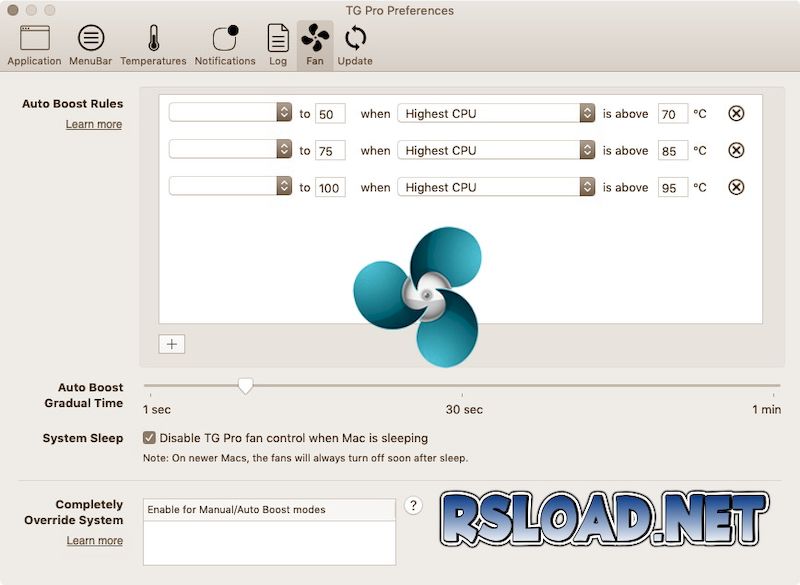Open help for Completely Override System

pos(413,505)
